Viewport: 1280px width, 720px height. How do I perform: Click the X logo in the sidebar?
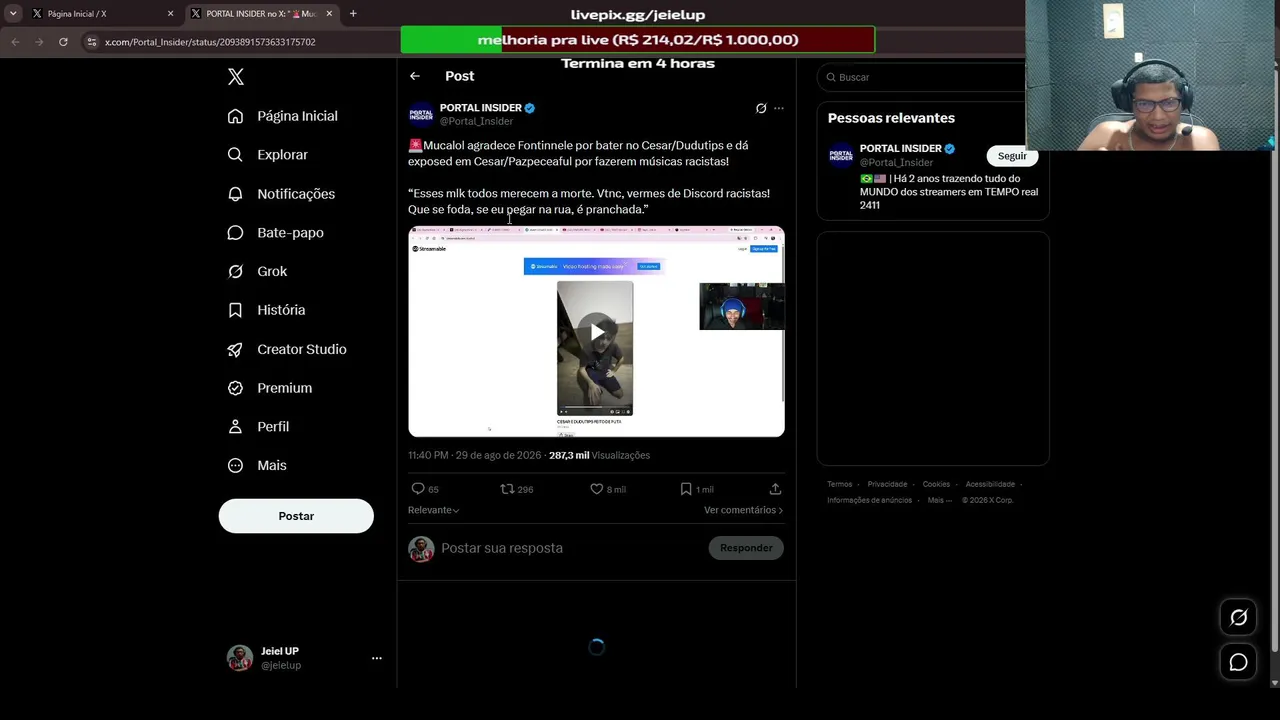[236, 77]
